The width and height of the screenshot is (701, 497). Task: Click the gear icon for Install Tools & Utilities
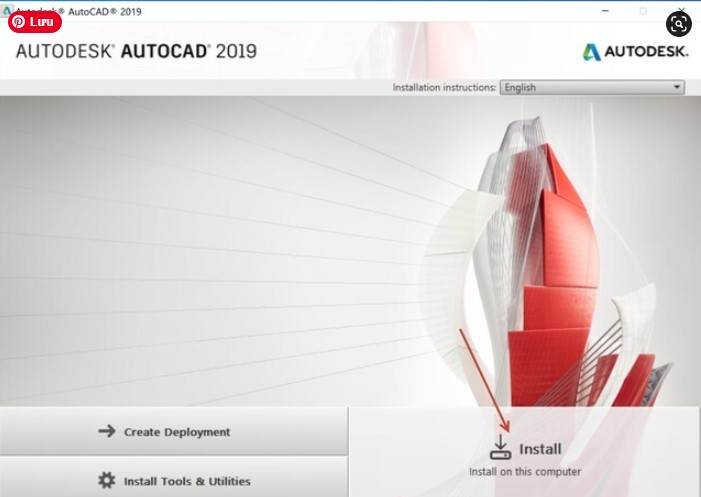pyautogui.click(x=106, y=480)
